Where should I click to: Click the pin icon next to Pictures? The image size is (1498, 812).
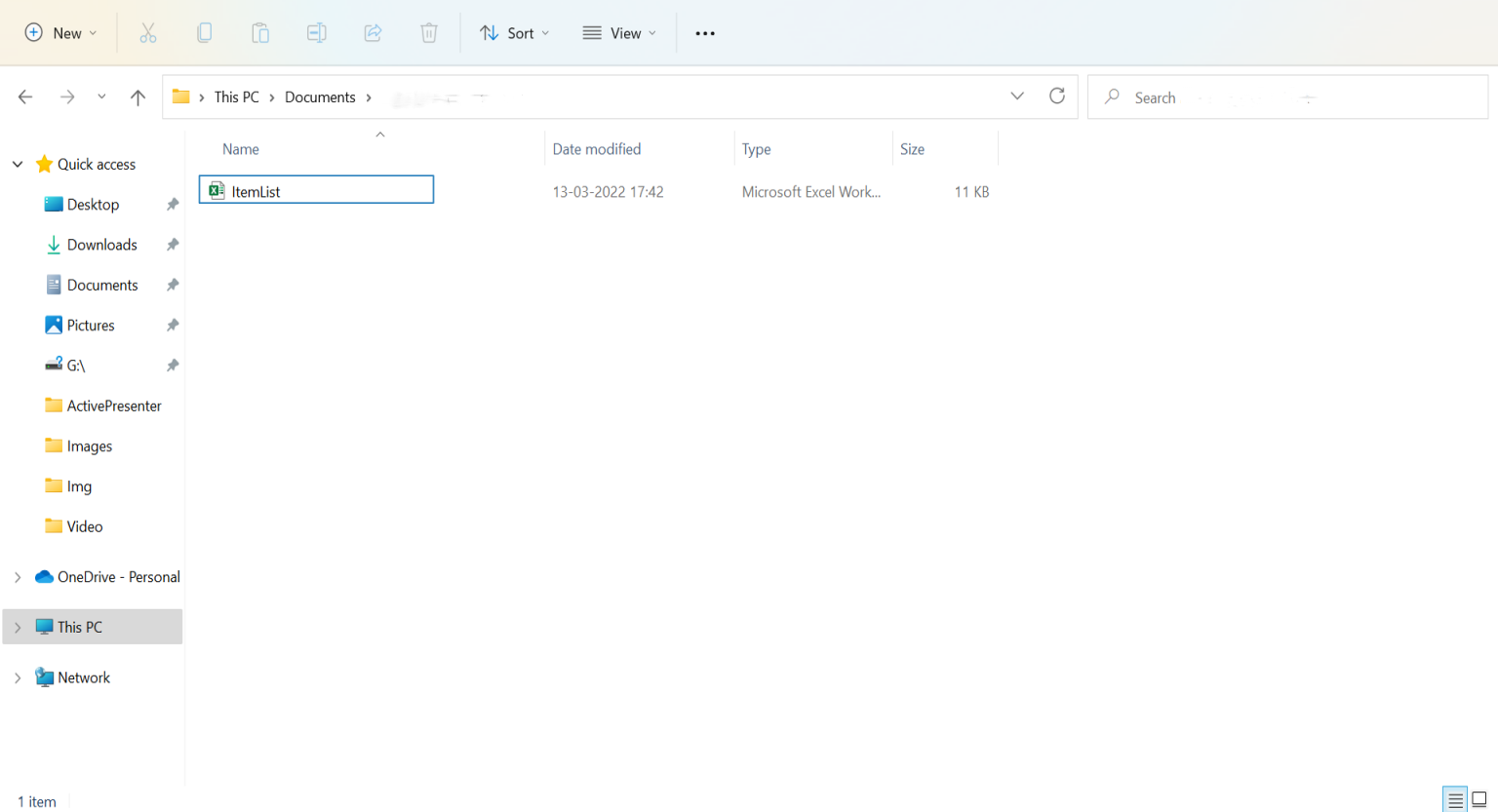[x=173, y=326]
